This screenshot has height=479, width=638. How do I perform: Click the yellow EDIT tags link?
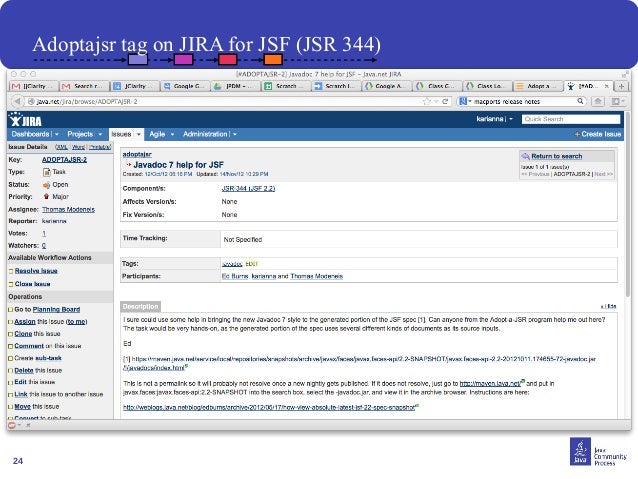pos(252,264)
